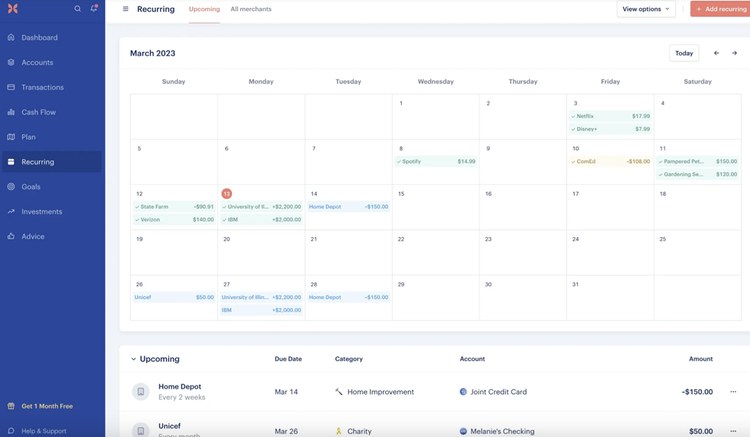Click the Add recurring button
750x437 pixels.
tap(720, 9)
